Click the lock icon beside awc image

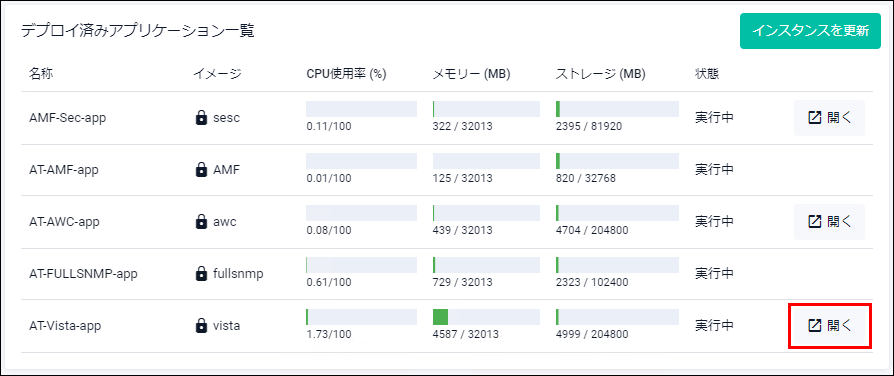201,221
